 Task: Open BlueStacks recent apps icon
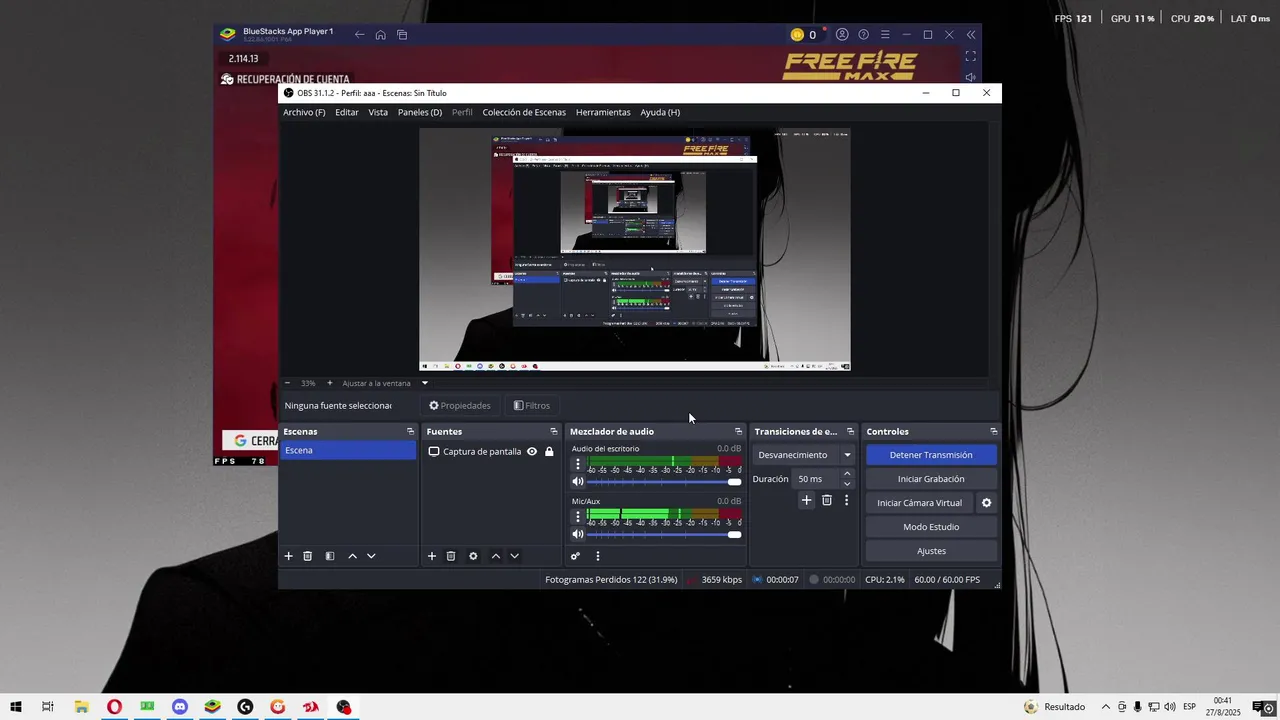click(402, 35)
